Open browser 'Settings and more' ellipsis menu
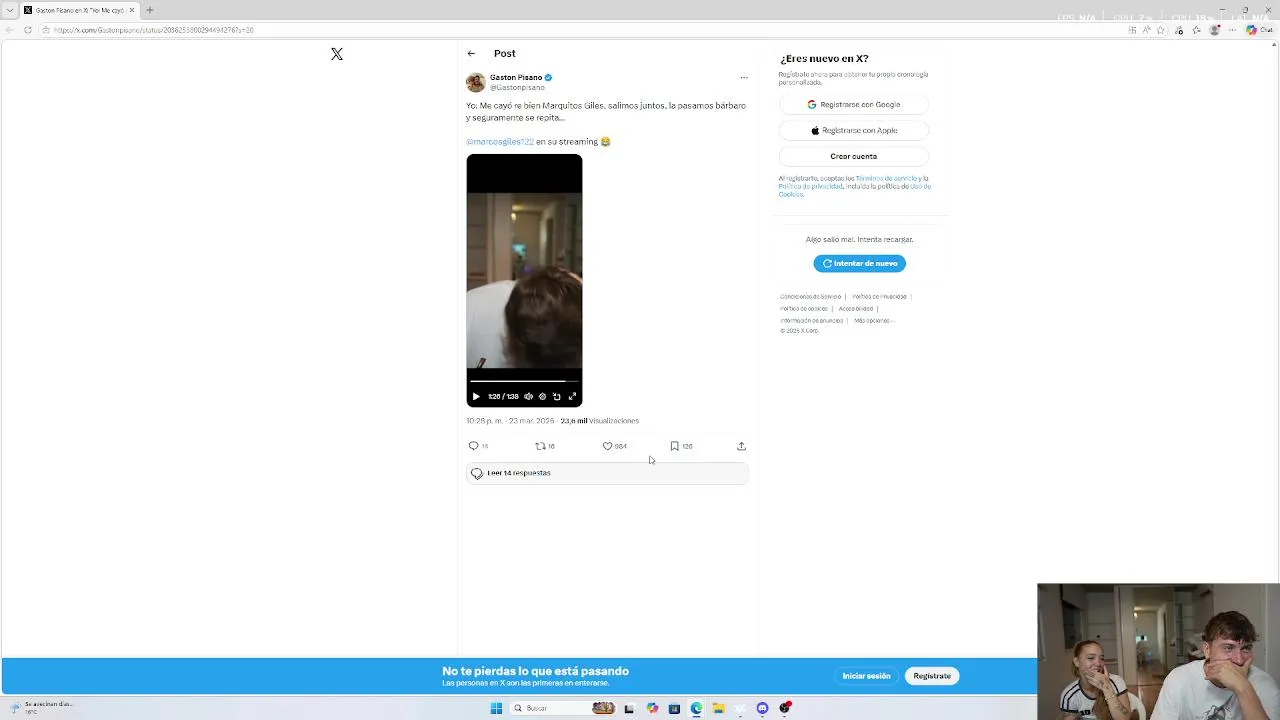The image size is (1280, 720). pyautogui.click(x=1232, y=30)
